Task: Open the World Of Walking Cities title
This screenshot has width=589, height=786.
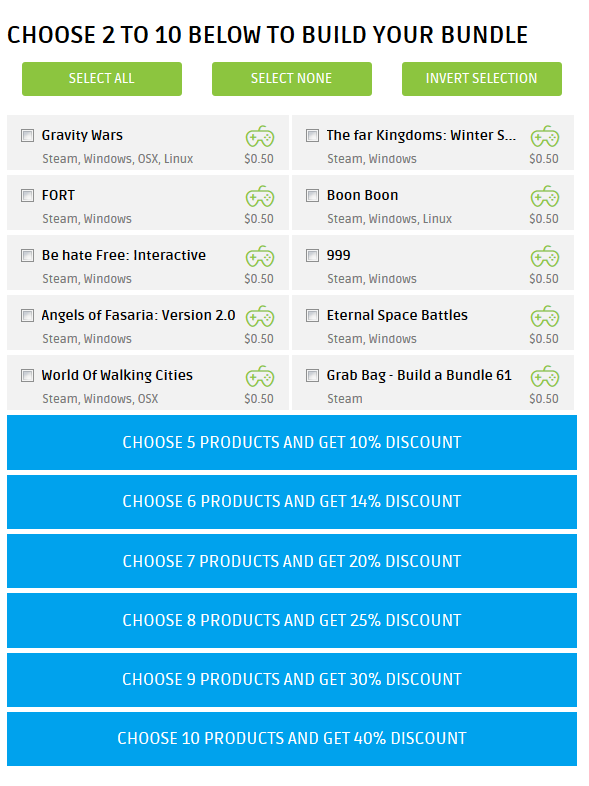Action: point(117,375)
